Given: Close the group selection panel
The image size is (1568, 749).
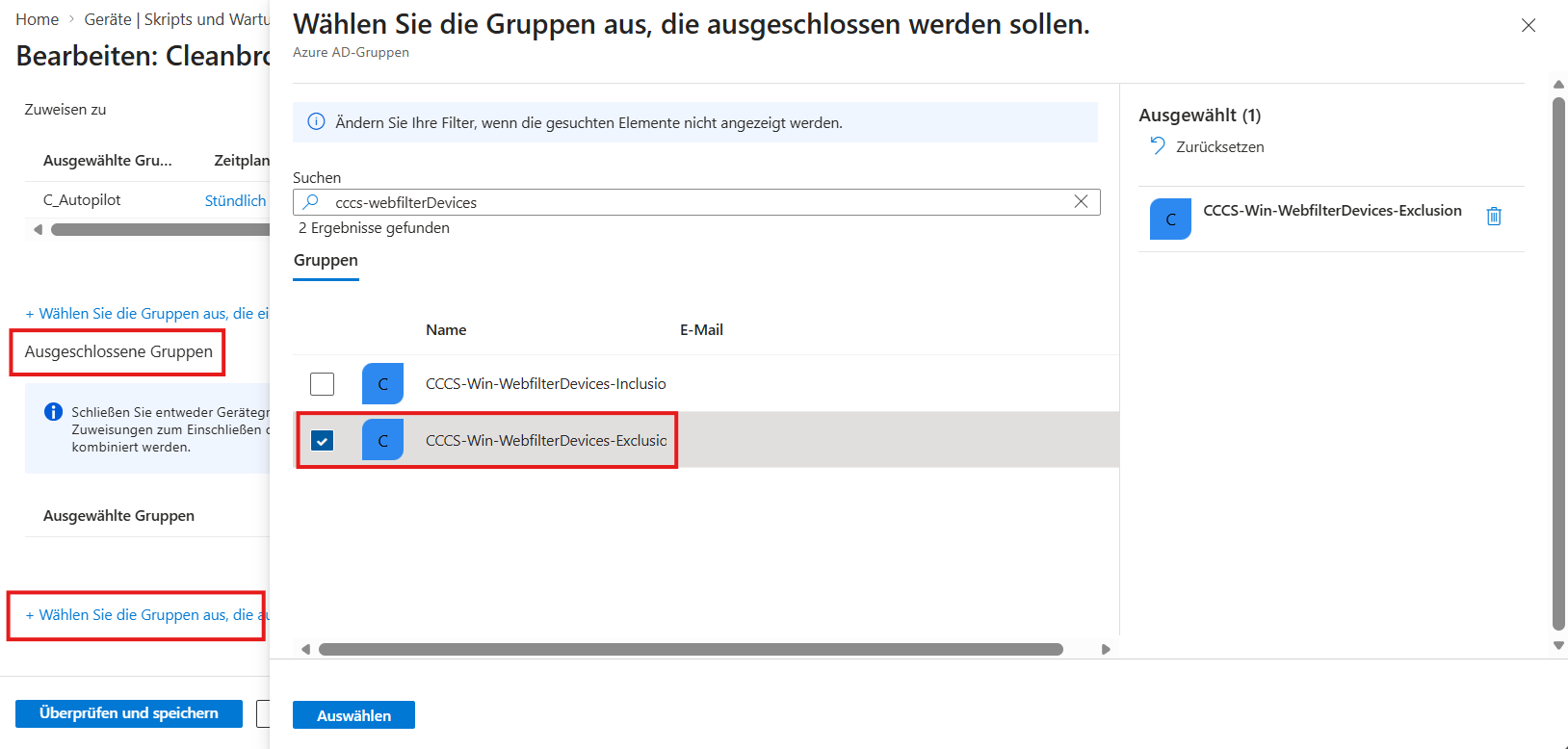Looking at the screenshot, I should [1529, 26].
